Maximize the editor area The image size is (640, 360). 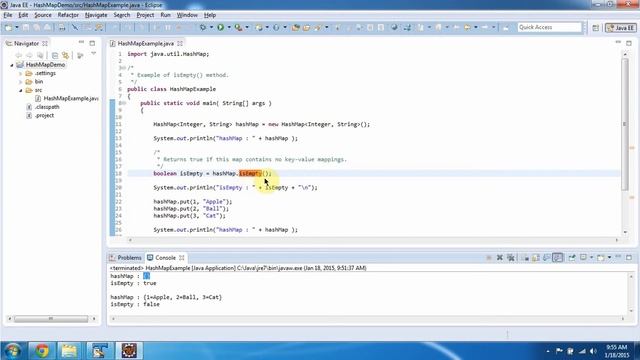click(629, 43)
